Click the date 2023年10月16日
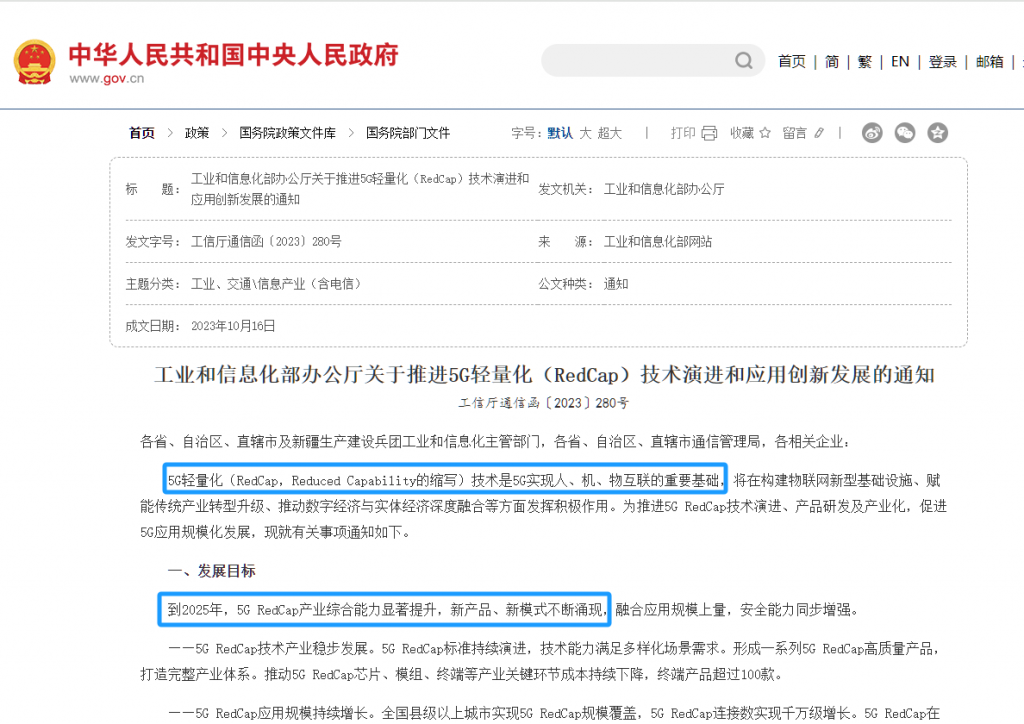The width and height of the screenshot is (1024, 724). click(x=233, y=326)
